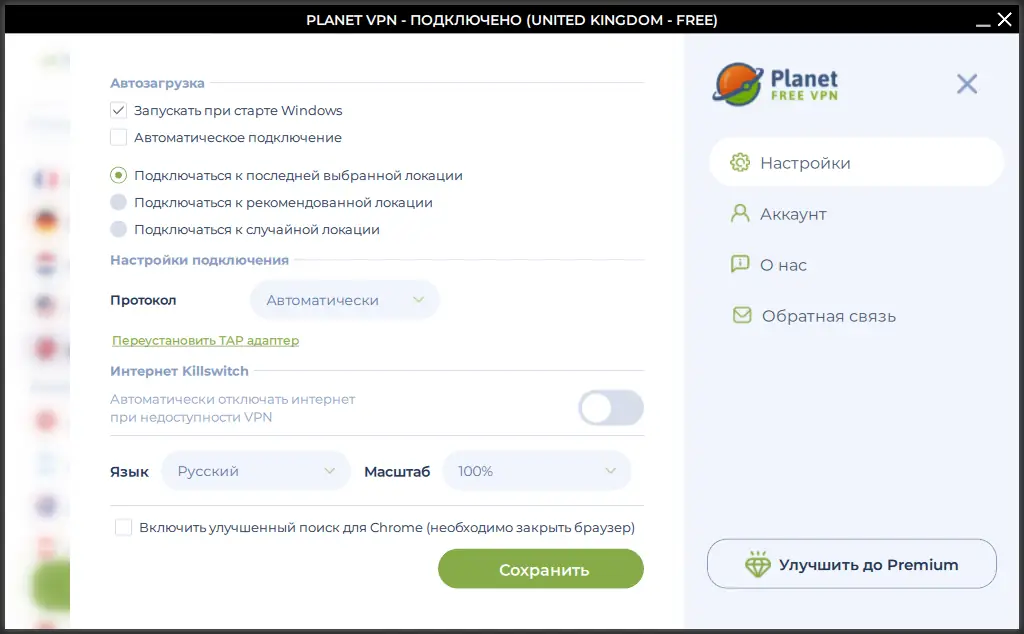Click the Сохранить button

[x=541, y=570]
